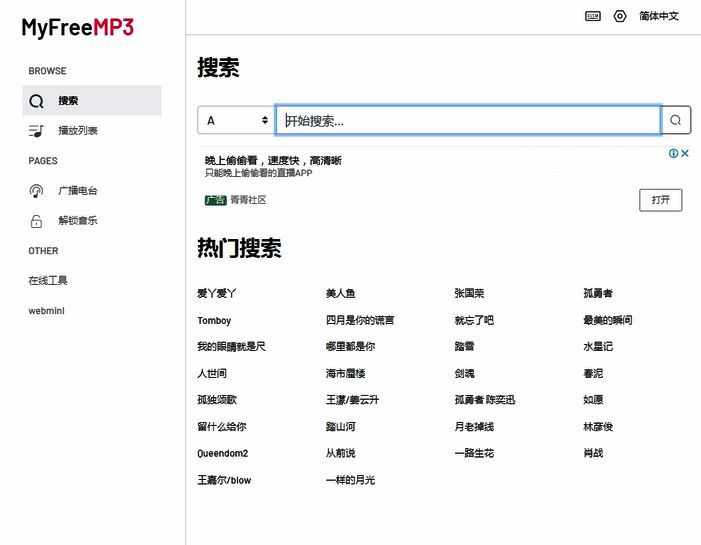Click the keyboard shortcuts icon in header
This screenshot has width=701, height=545.
click(x=592, y=16)
